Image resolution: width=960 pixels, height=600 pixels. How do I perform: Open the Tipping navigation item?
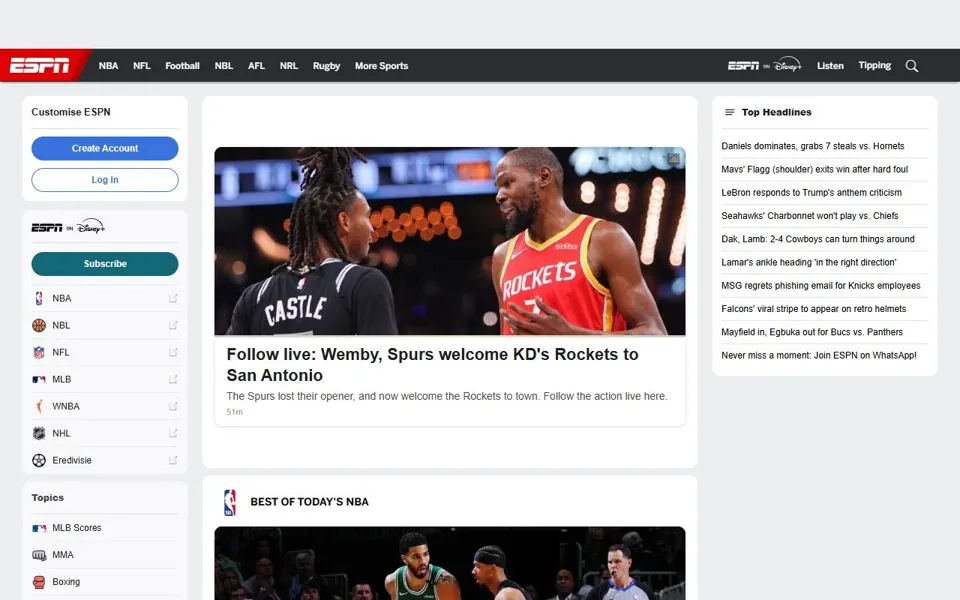(874, 66)
